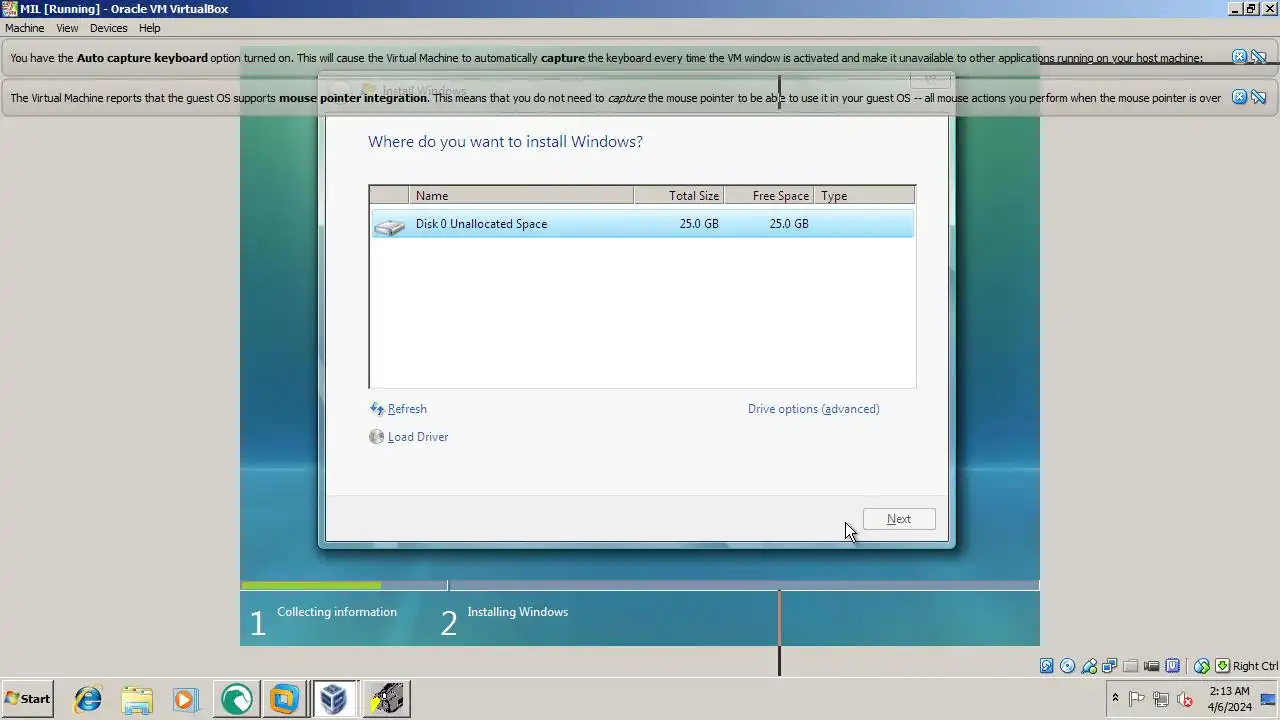Click the shared folders status icon
Screen dimensions: 1280x720
[1131, 666]
